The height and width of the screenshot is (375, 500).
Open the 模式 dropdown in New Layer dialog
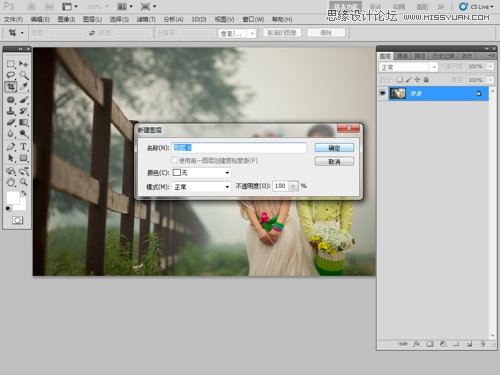coord(201,187)
